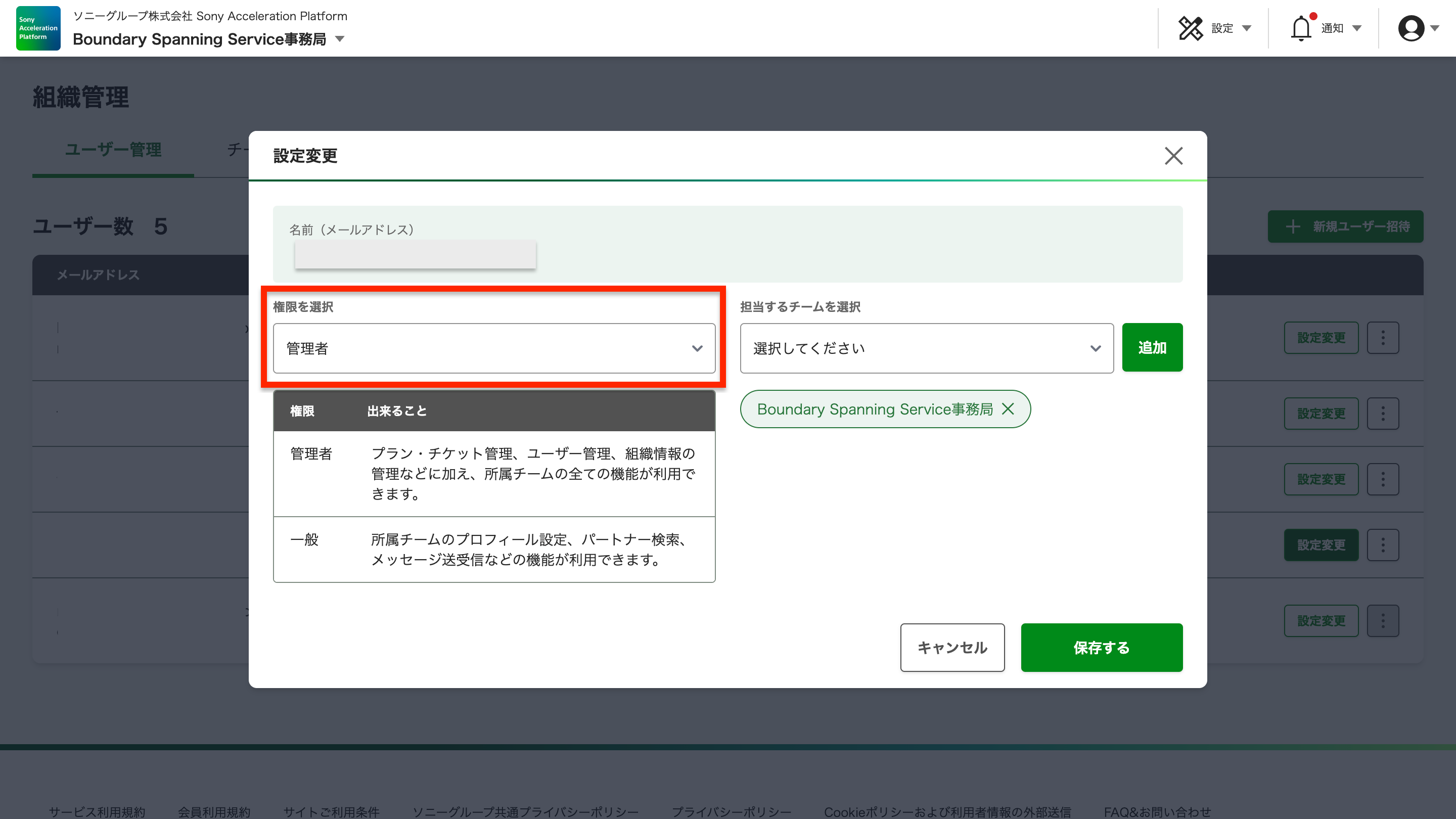The height and width of the screenshot is (819, 1456).
Task: Open the user account avatar menu
Action: (x=1411, y=28)
